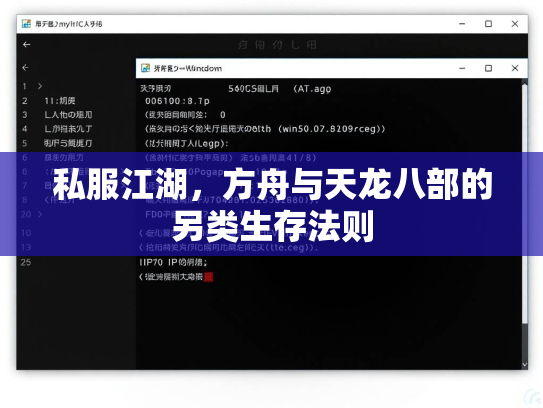Click the vertical scrollbar thumb of the console

pos(525,204)
